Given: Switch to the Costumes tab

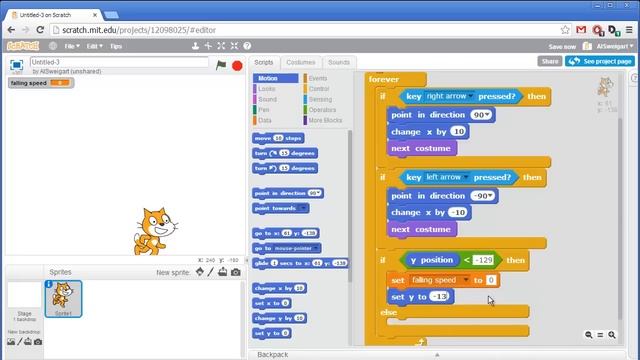Looking at the screenshot, I should point(301,62).
